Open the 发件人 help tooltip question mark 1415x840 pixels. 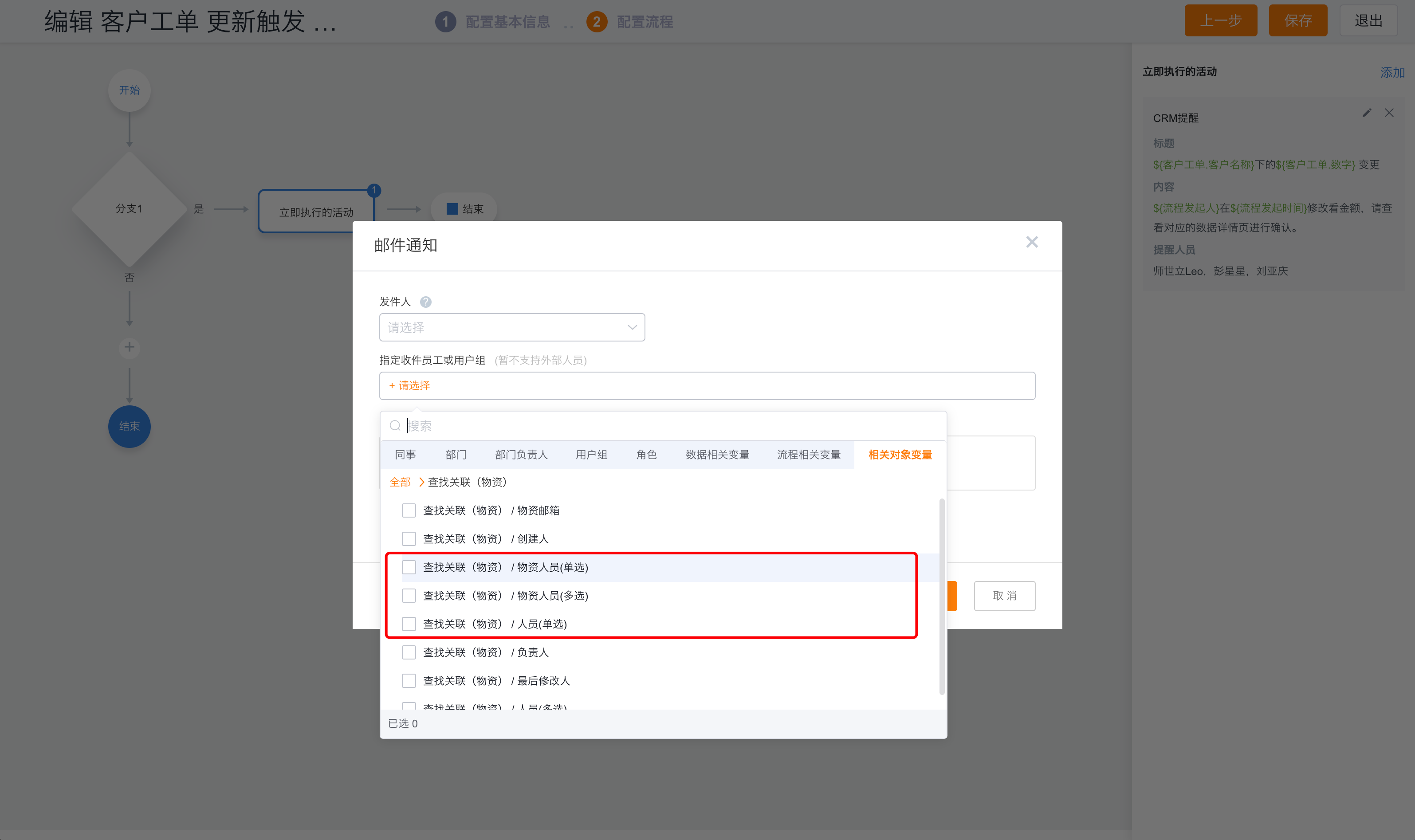(426, 302)
